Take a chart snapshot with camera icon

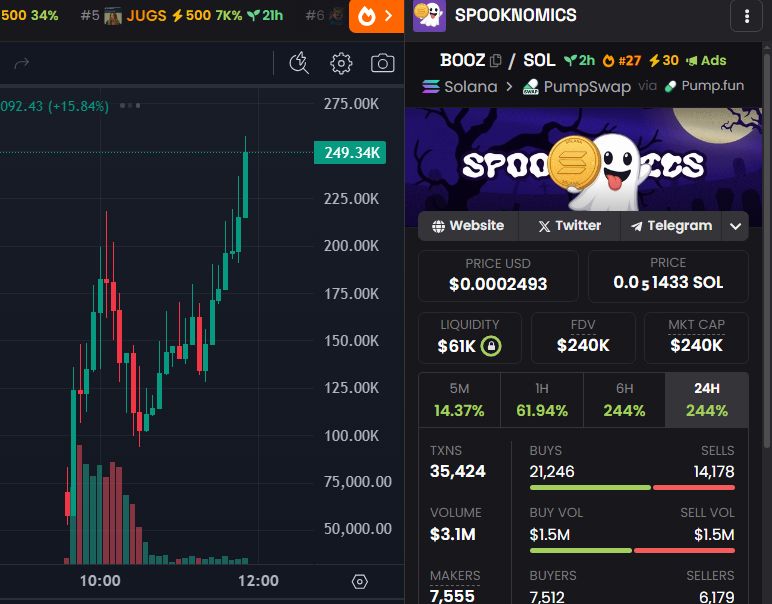pyautogui.click(x=383, y=63)
